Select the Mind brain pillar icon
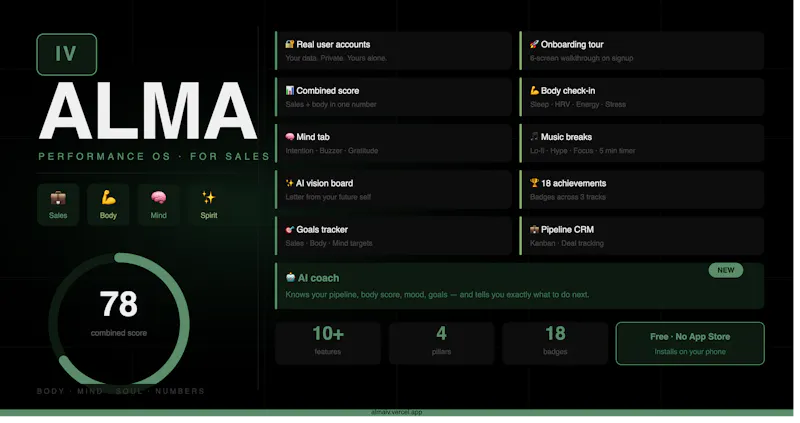800x423 pixels. coord(159,197)
